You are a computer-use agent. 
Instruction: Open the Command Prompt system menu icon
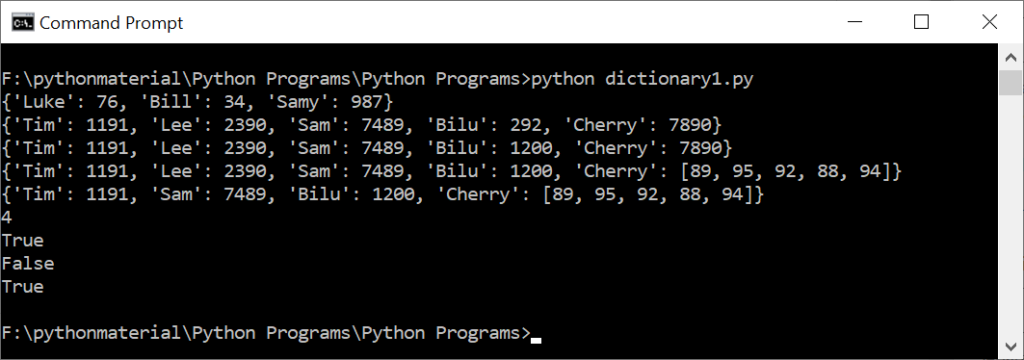click(x=22, y=23)
